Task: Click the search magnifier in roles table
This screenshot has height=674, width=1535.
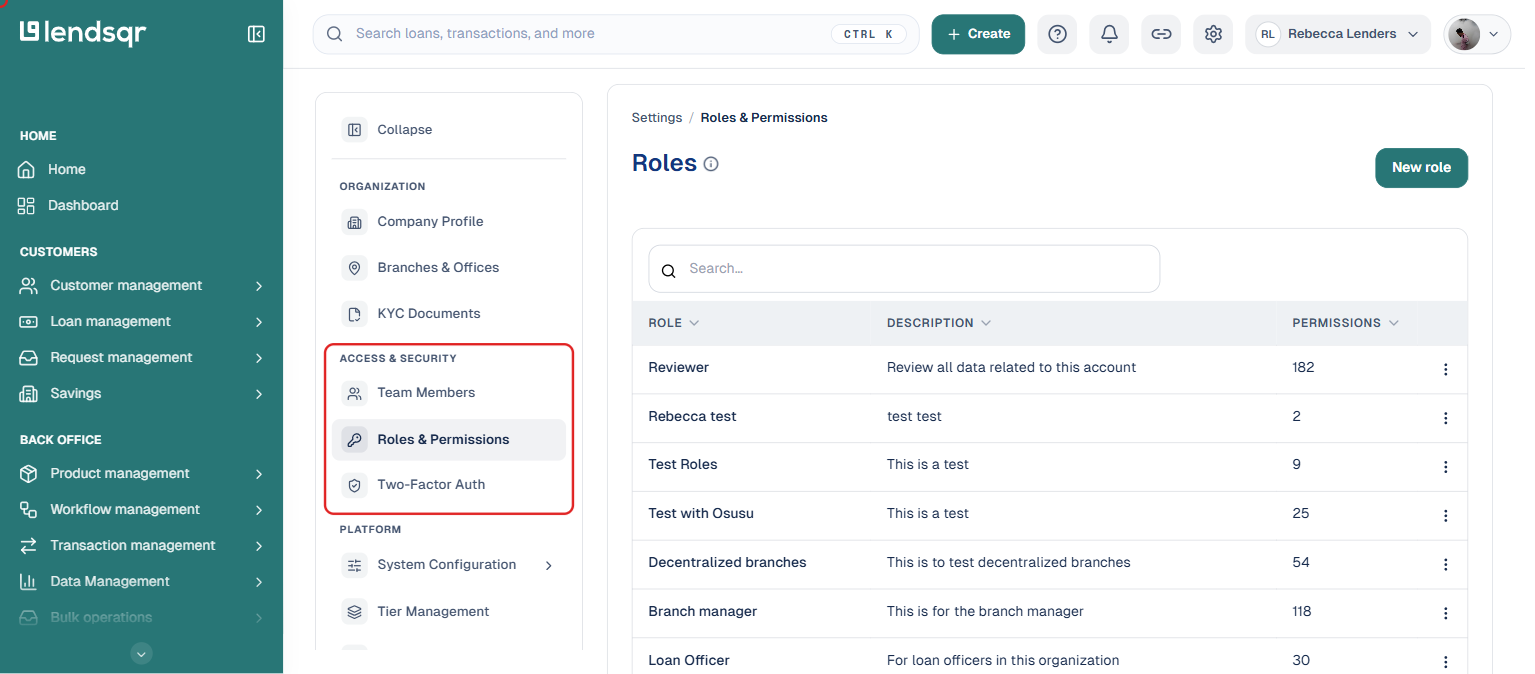Action: pos(669,270)
